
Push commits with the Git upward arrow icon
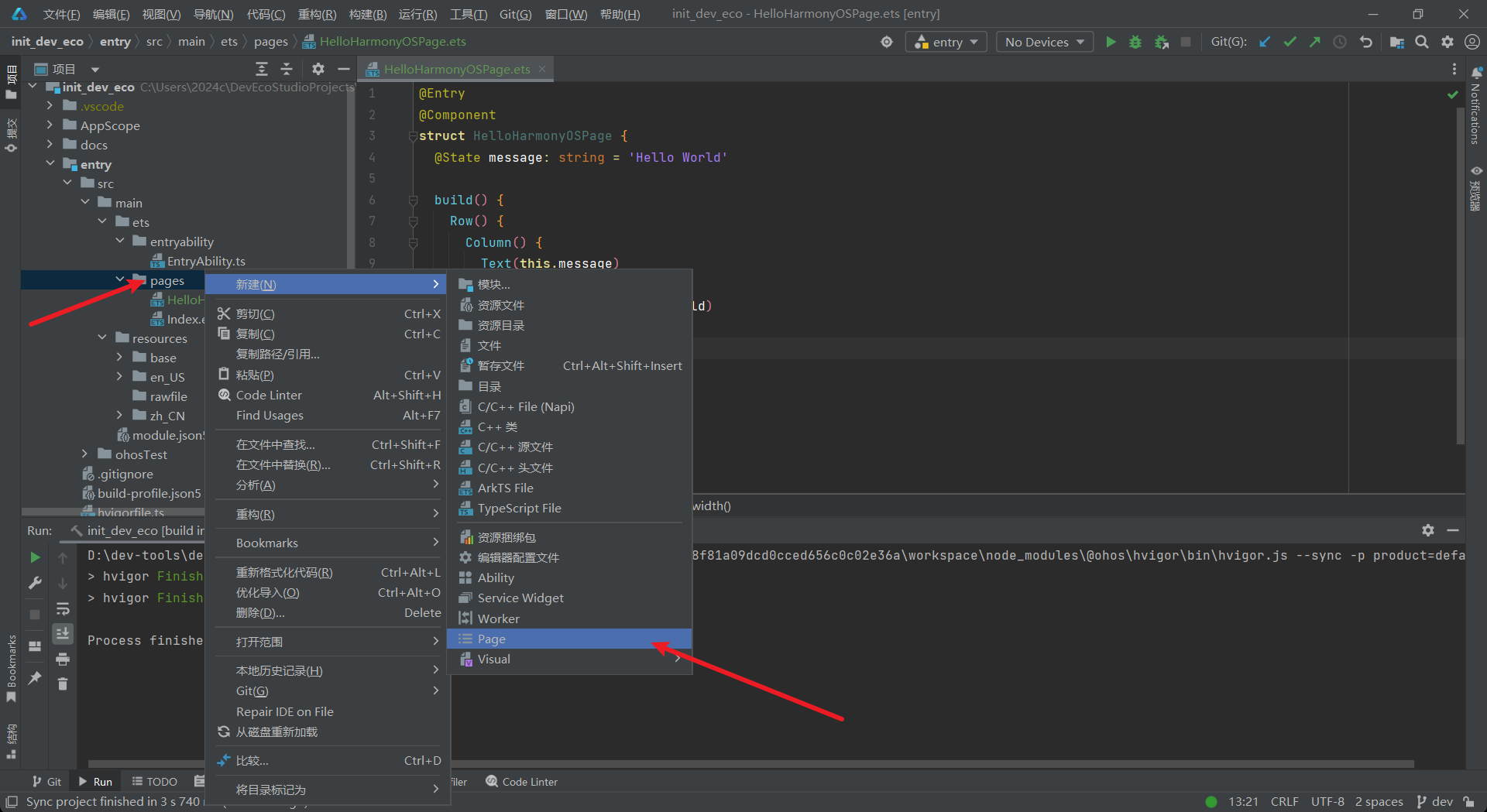click(x=1314, y=42)
